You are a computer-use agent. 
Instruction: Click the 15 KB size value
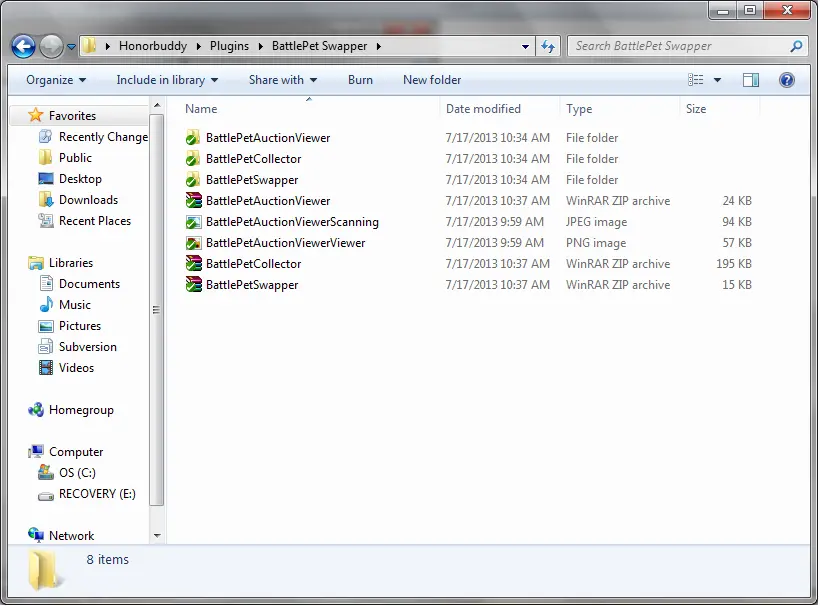click(x=737, y=284)
